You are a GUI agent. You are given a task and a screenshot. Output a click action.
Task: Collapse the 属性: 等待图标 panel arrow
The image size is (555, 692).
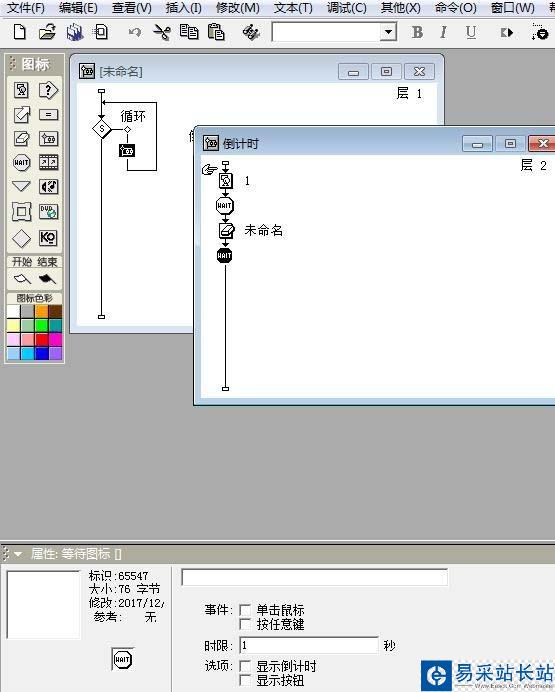(18, 553)
